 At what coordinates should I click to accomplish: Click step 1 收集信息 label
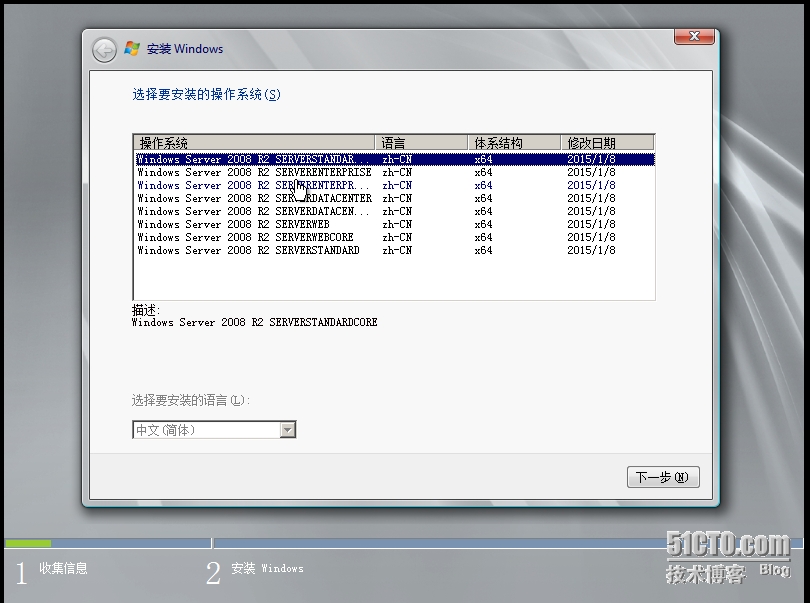(x=63, y=568)
